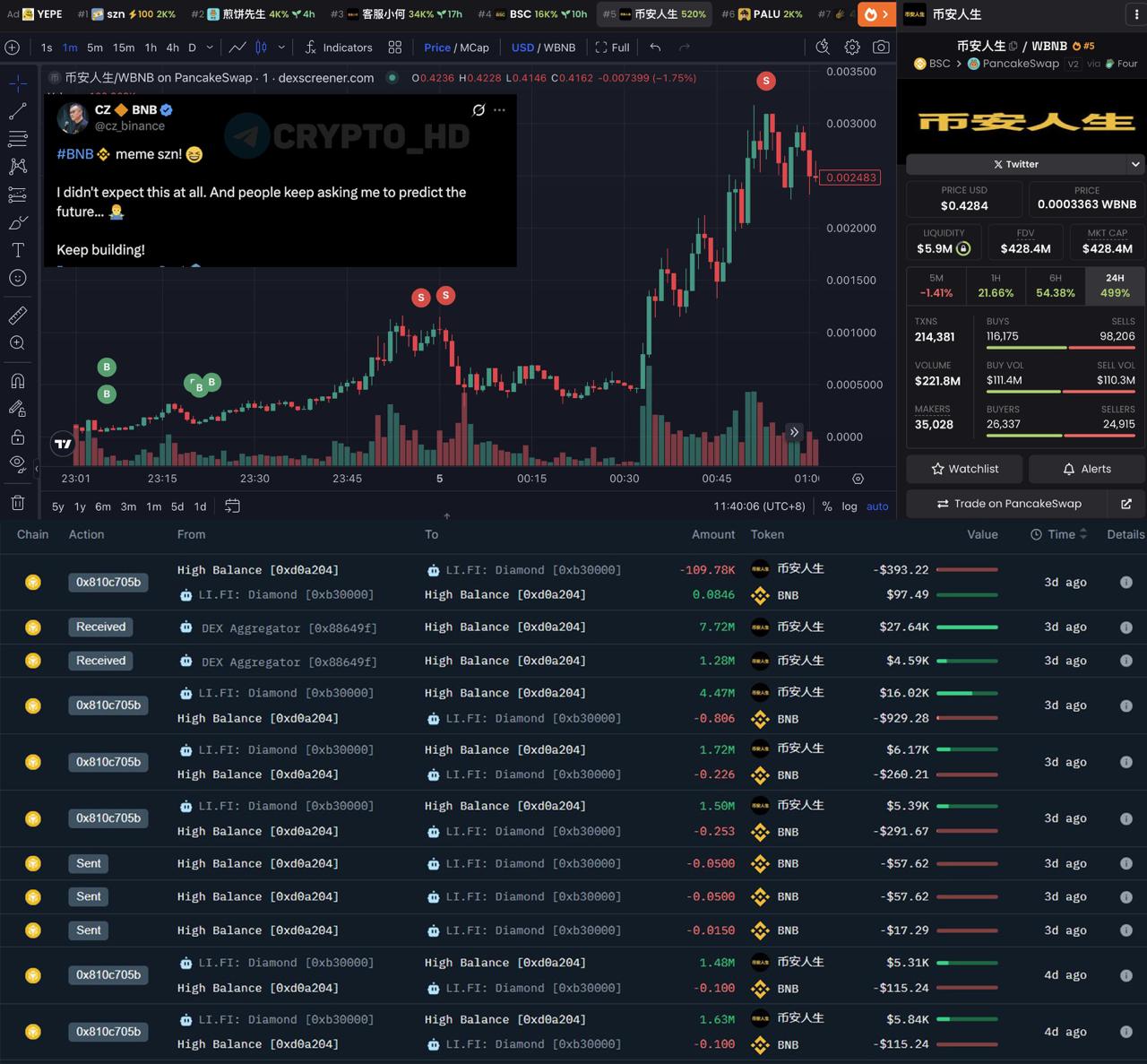
Task: Open the Alerts button
Action: point(1087,469)
